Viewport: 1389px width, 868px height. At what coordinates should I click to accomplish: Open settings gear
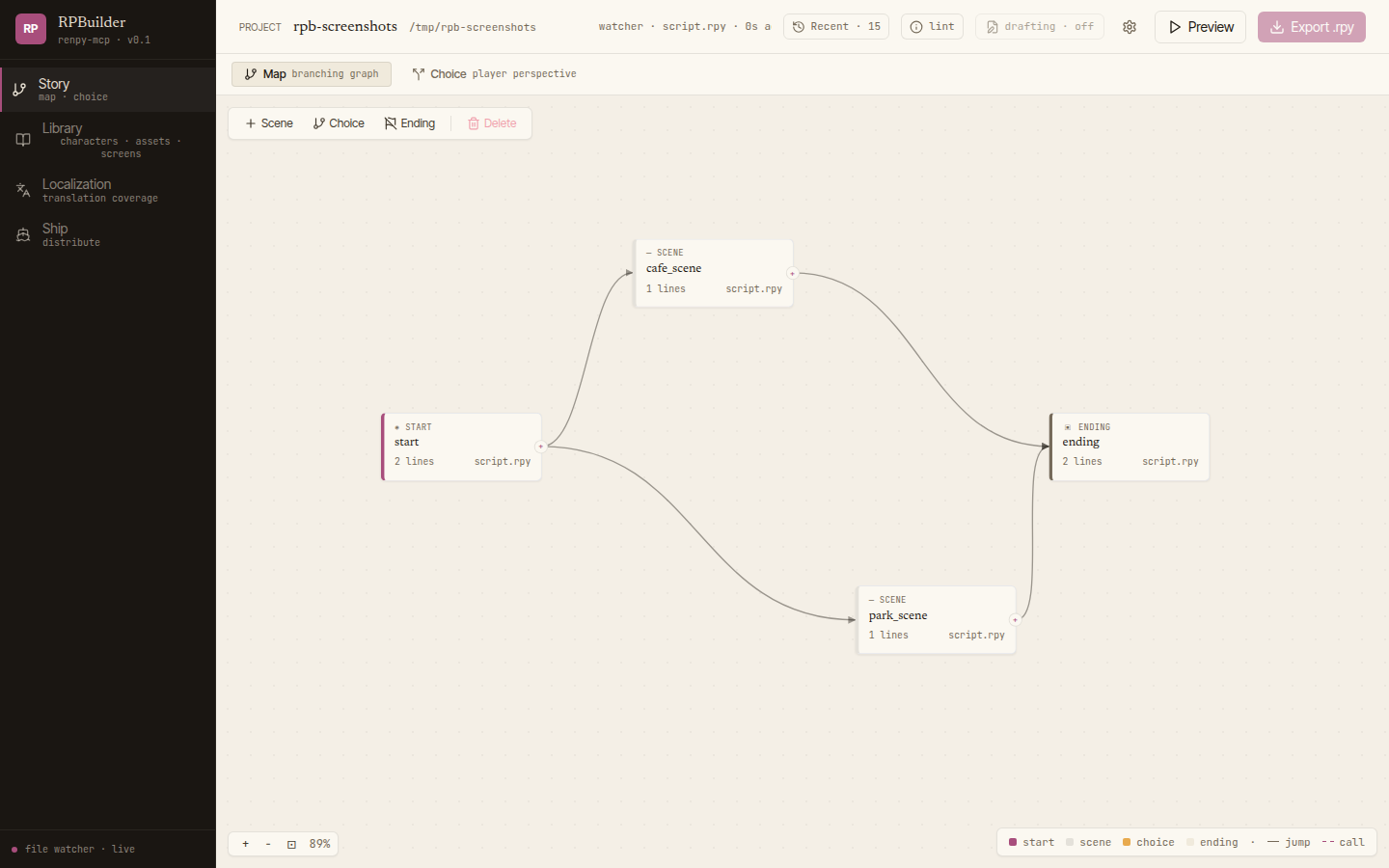[1130, 27]
